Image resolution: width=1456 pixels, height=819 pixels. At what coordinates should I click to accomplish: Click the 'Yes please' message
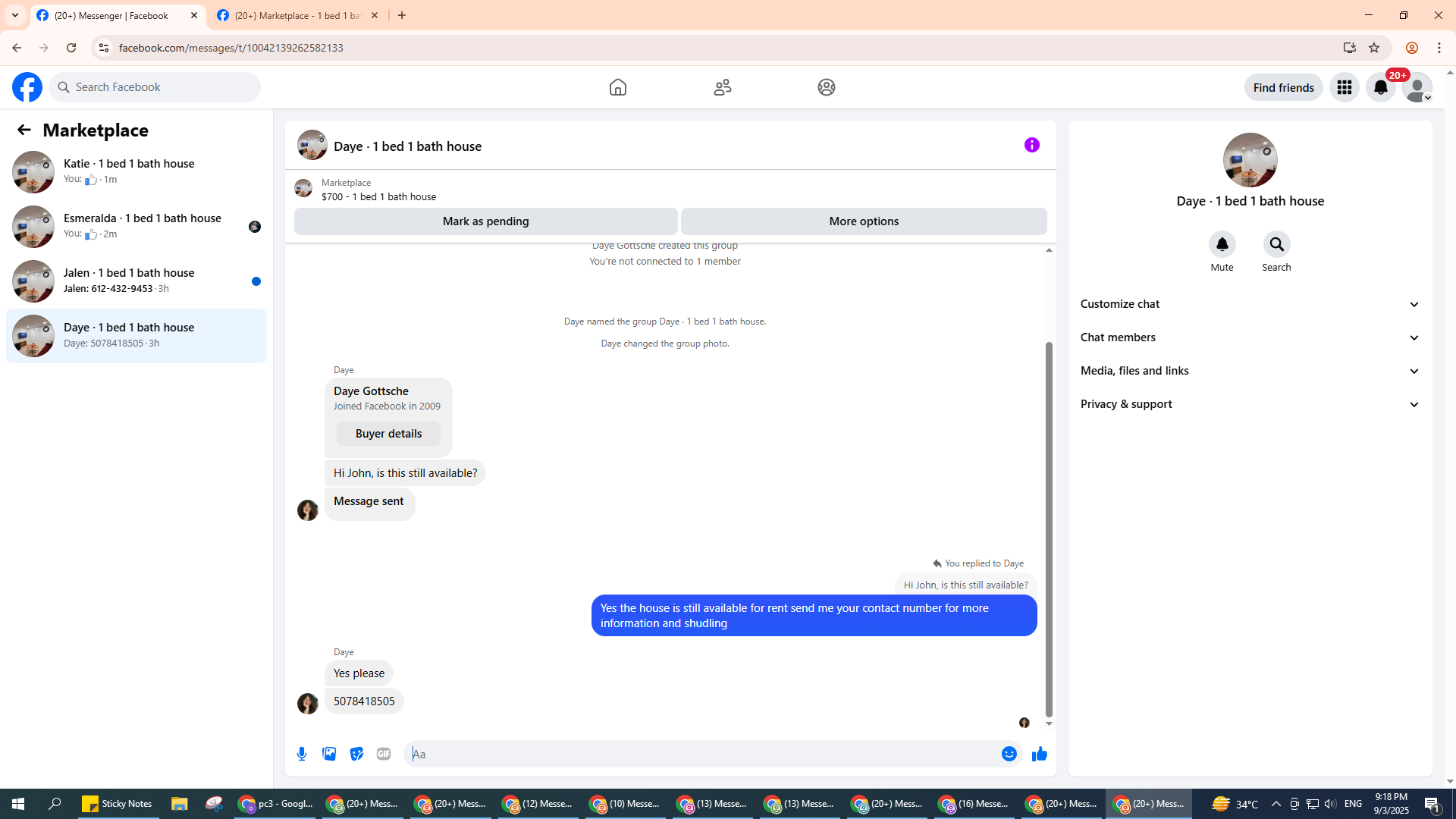point(359,673)
